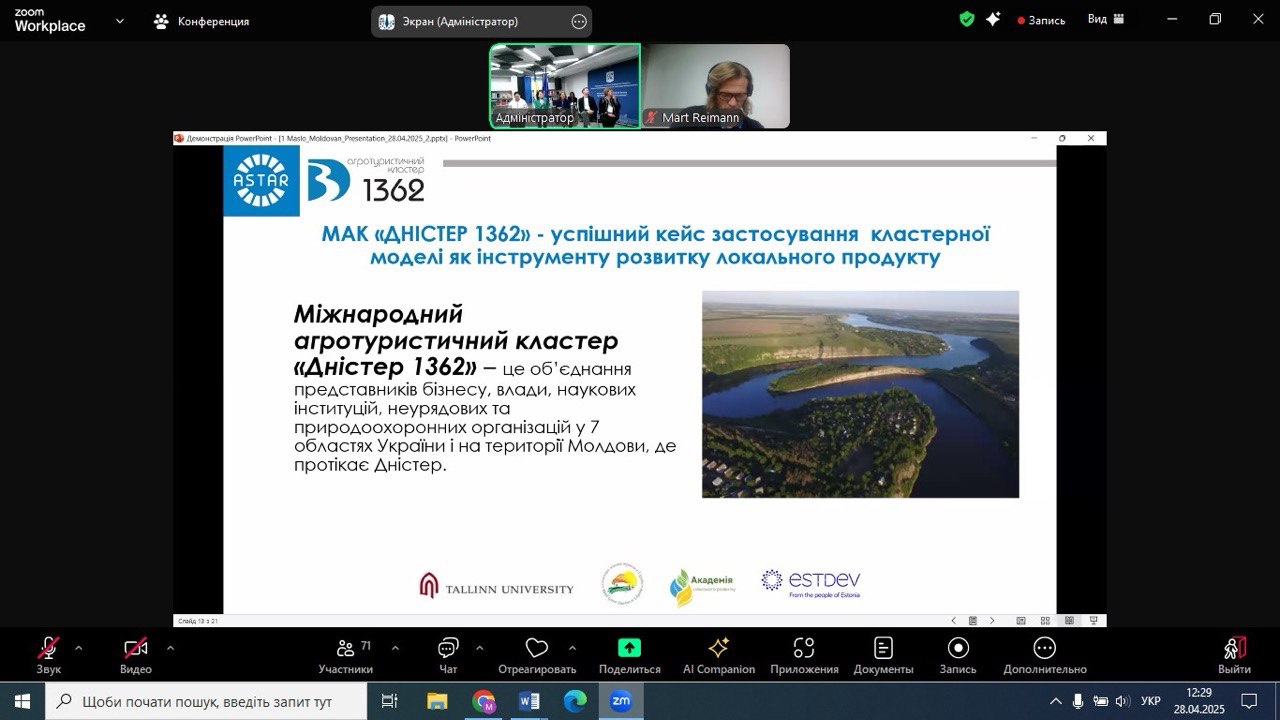Open the screen share options ellipsis
The width and height of the screenshot is (1280, 720).
pyautogui.click(x=579, y=21)
